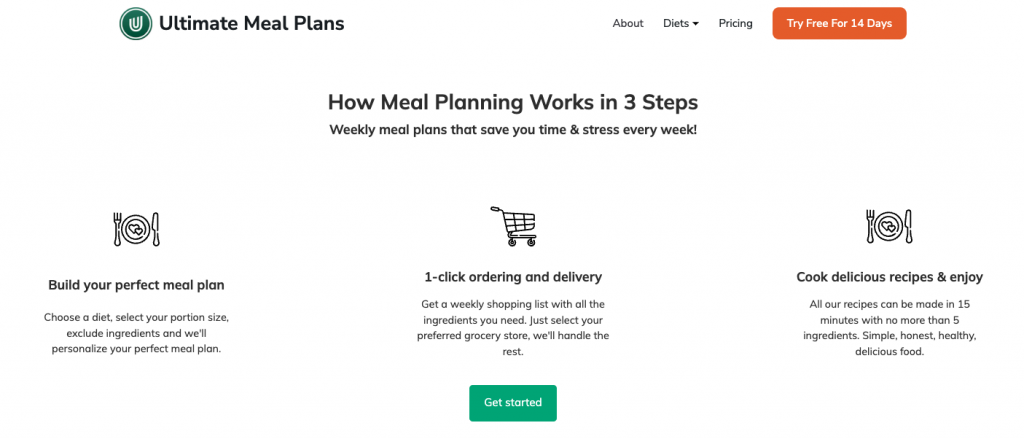The width and height of the screenshot is (1024, 439).
Task: Click the How Meal Planning Works heading
Action: 513,102
